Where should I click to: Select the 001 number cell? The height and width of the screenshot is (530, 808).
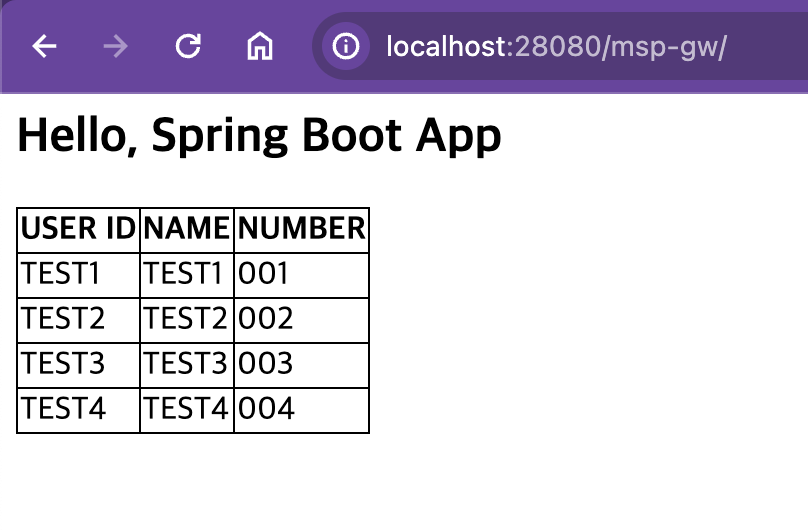301,275
